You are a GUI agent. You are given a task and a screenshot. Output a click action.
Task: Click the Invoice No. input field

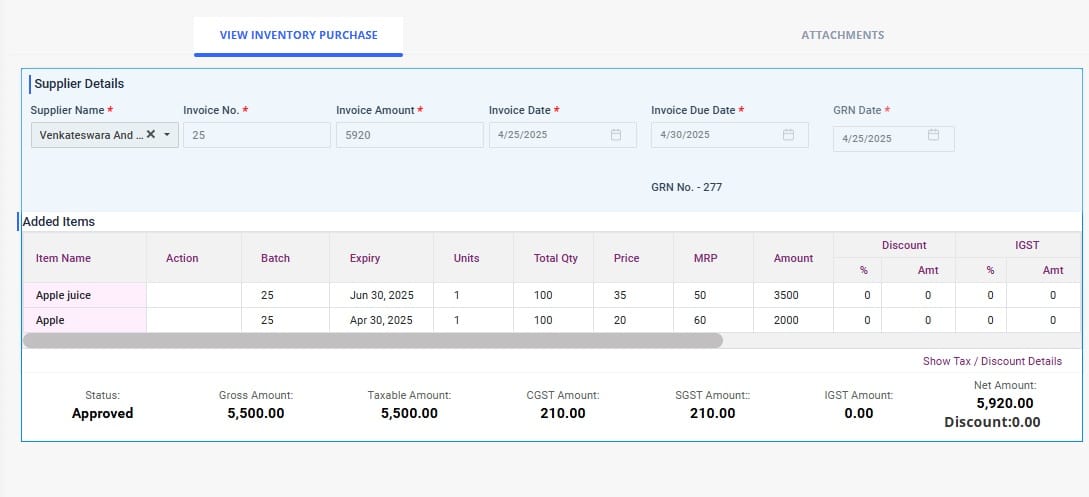click(x=256, y=135)
